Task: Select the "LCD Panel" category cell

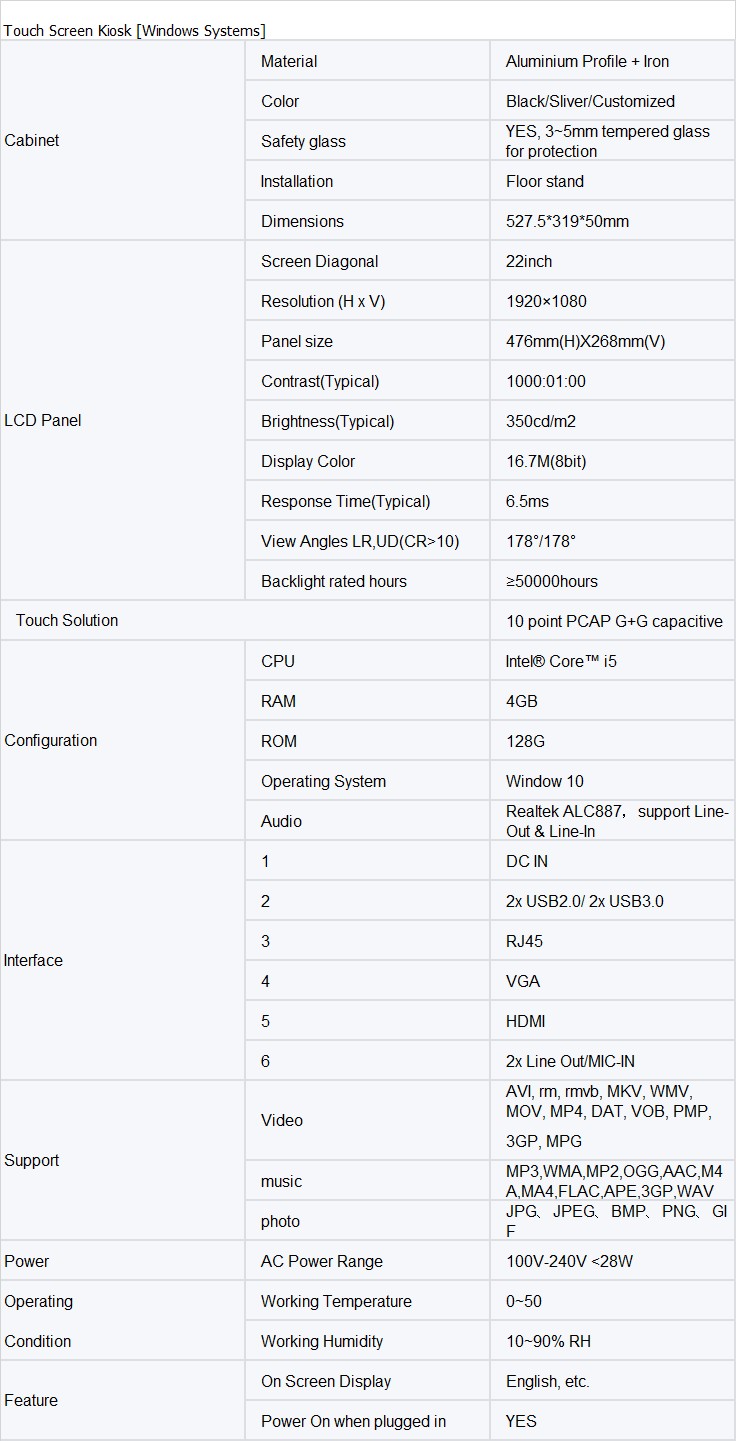Action: pos(43,421)
